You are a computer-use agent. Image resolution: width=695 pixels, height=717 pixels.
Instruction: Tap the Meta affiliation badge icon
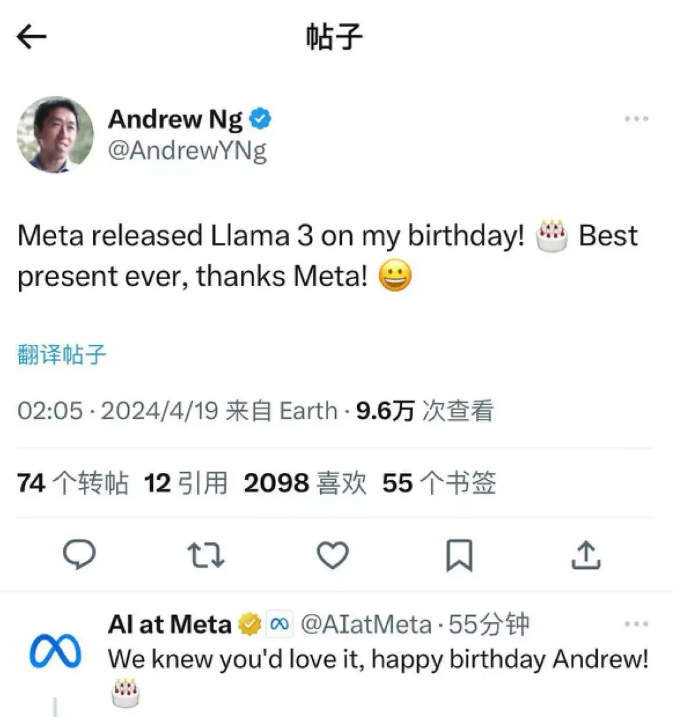(x=279, y=624)
